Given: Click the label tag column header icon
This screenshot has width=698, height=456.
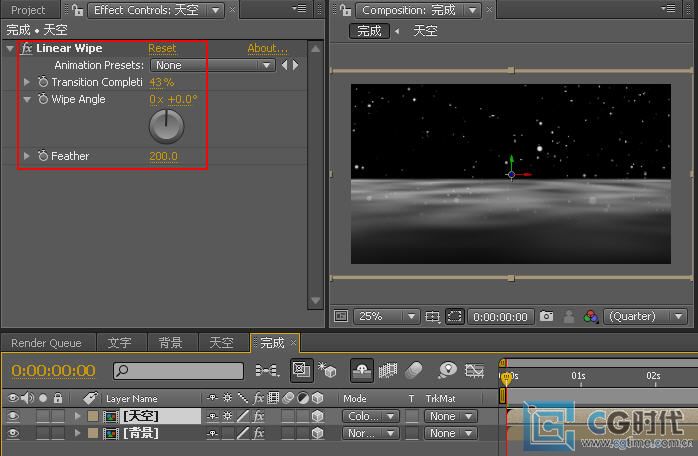Looking at the screenshot, I should coord(90,398).
